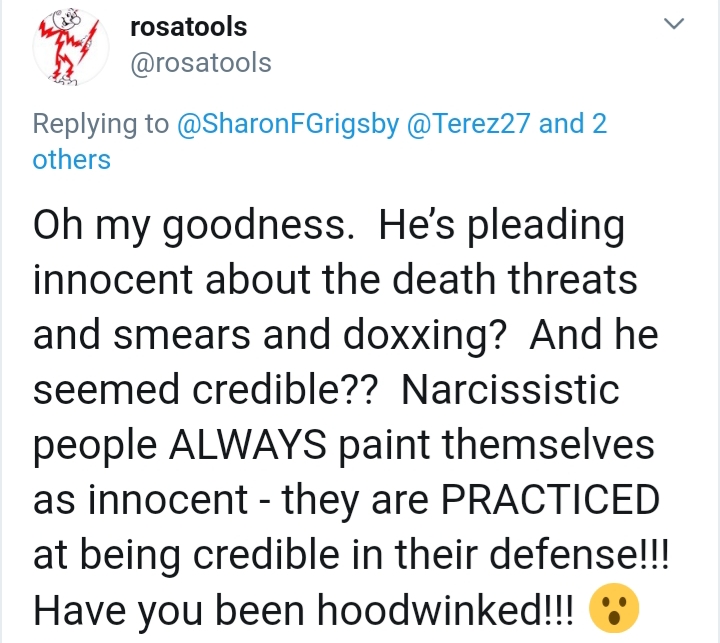
Task: Visit the @Terez27 profile link
Action: tap(468, 124)
